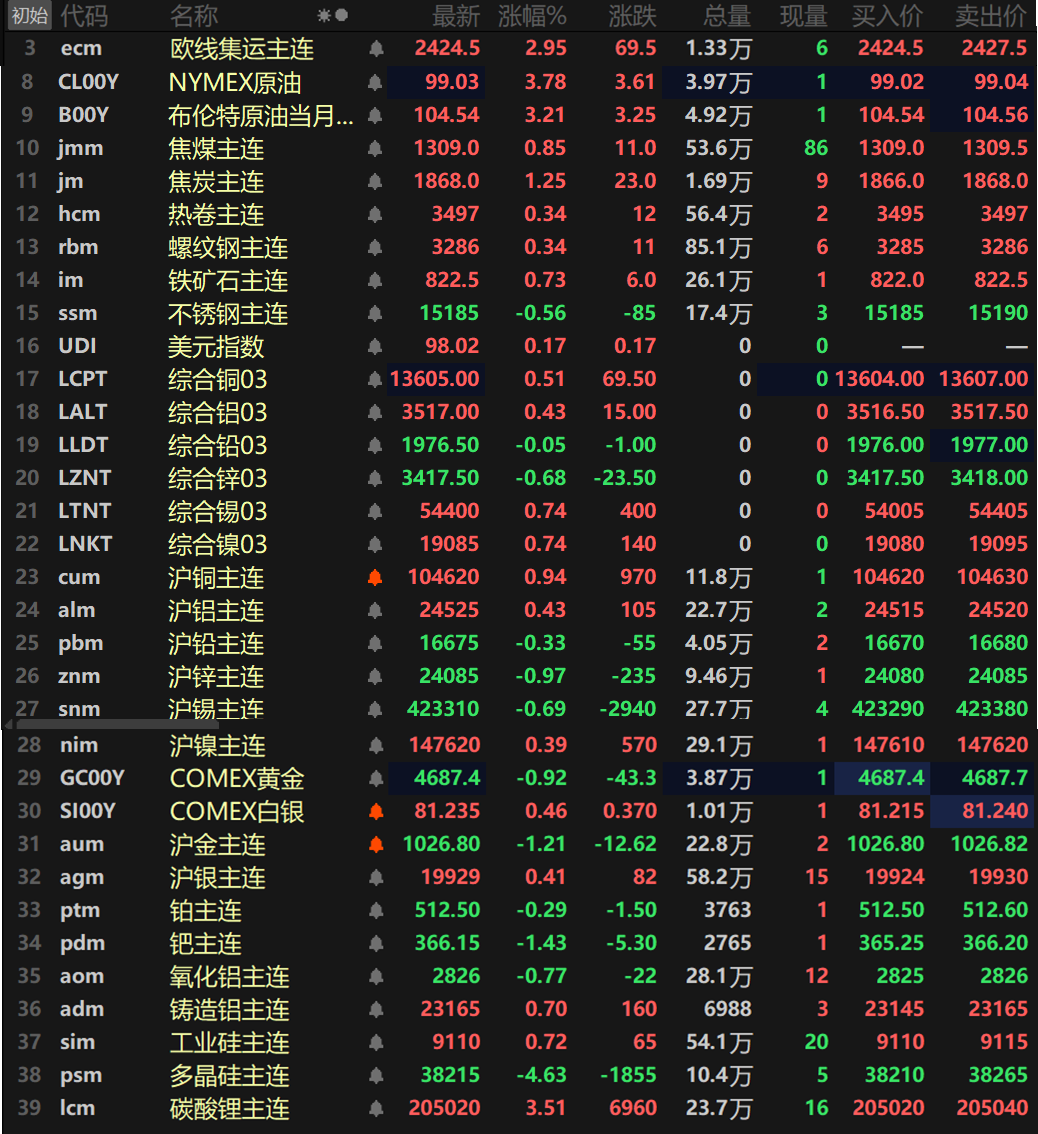The image size is (1038, 1134).
Task: Click the sell price 1977.00 for LLDT
Action: (990, 445)
